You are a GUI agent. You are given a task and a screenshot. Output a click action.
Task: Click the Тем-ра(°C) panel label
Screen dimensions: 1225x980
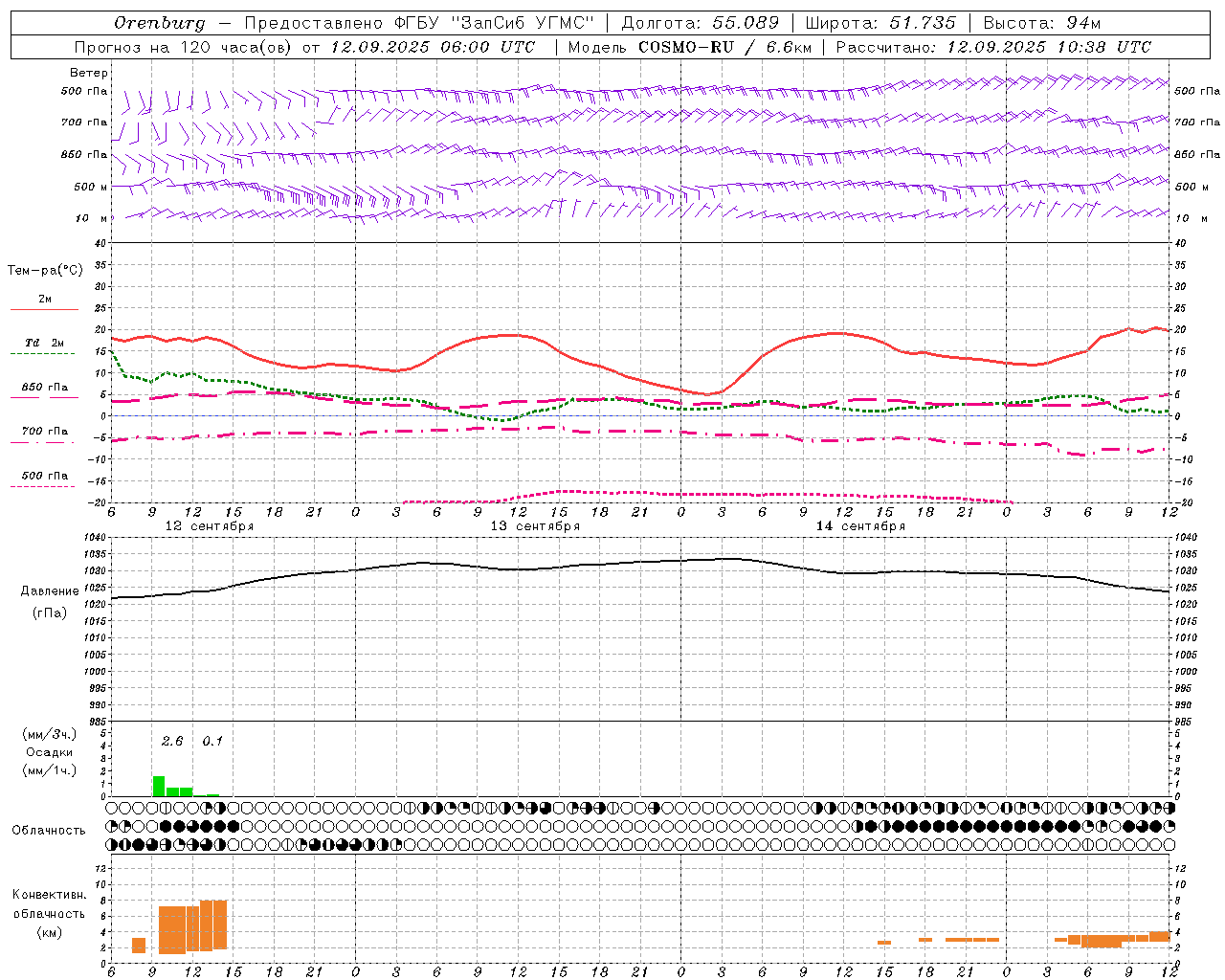pos(46,271)
